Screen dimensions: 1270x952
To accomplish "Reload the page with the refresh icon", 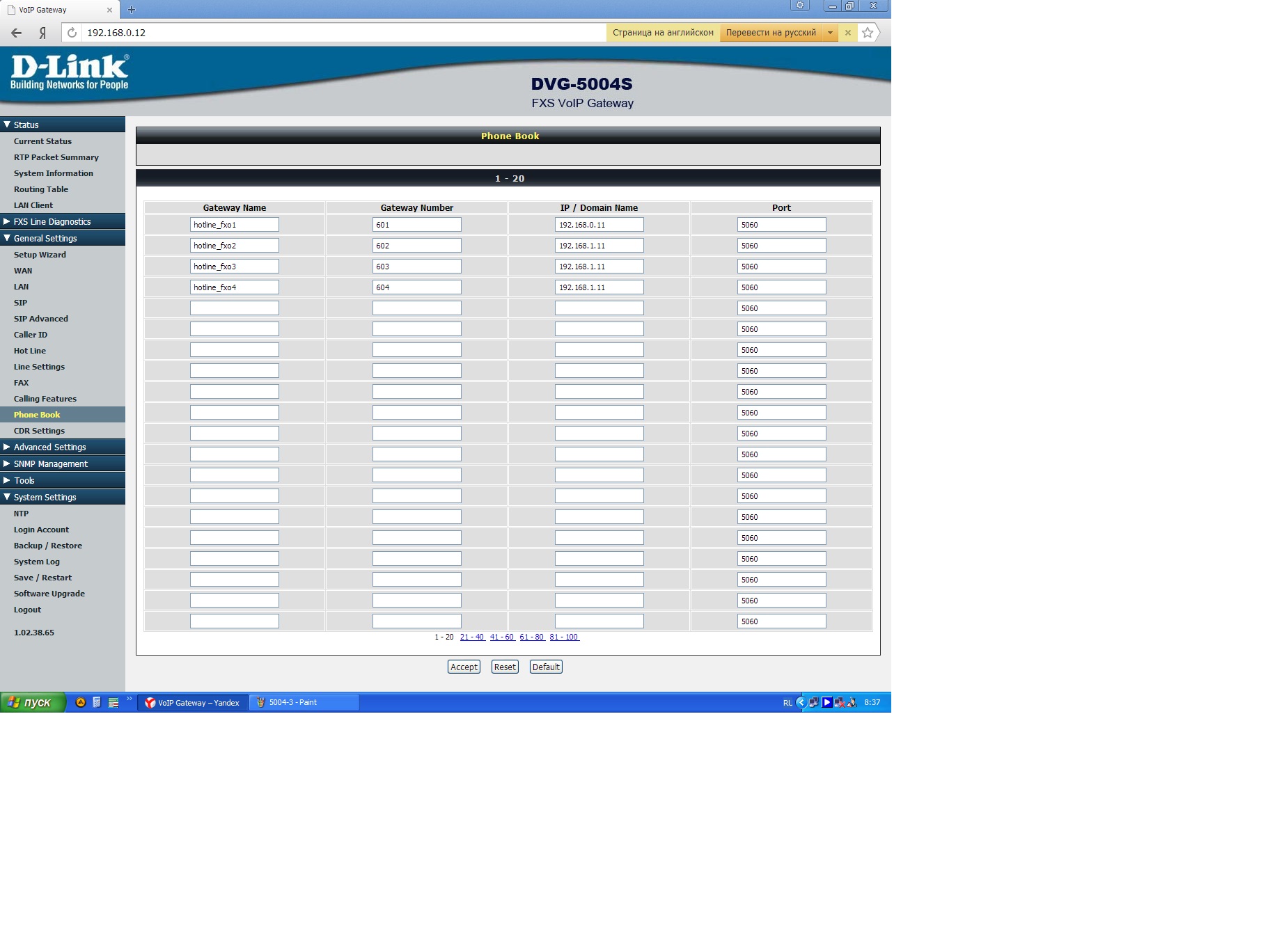I will pyautogui.click(x=72, y=33).
